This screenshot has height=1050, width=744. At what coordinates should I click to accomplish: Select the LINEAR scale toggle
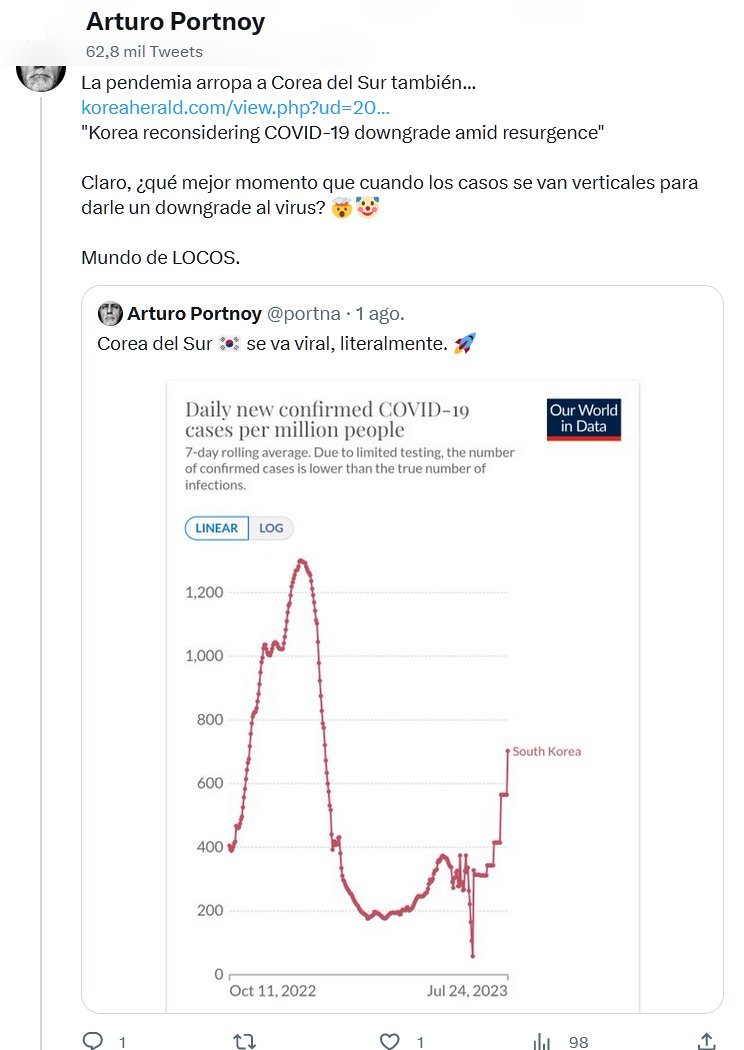click(217, 528)
